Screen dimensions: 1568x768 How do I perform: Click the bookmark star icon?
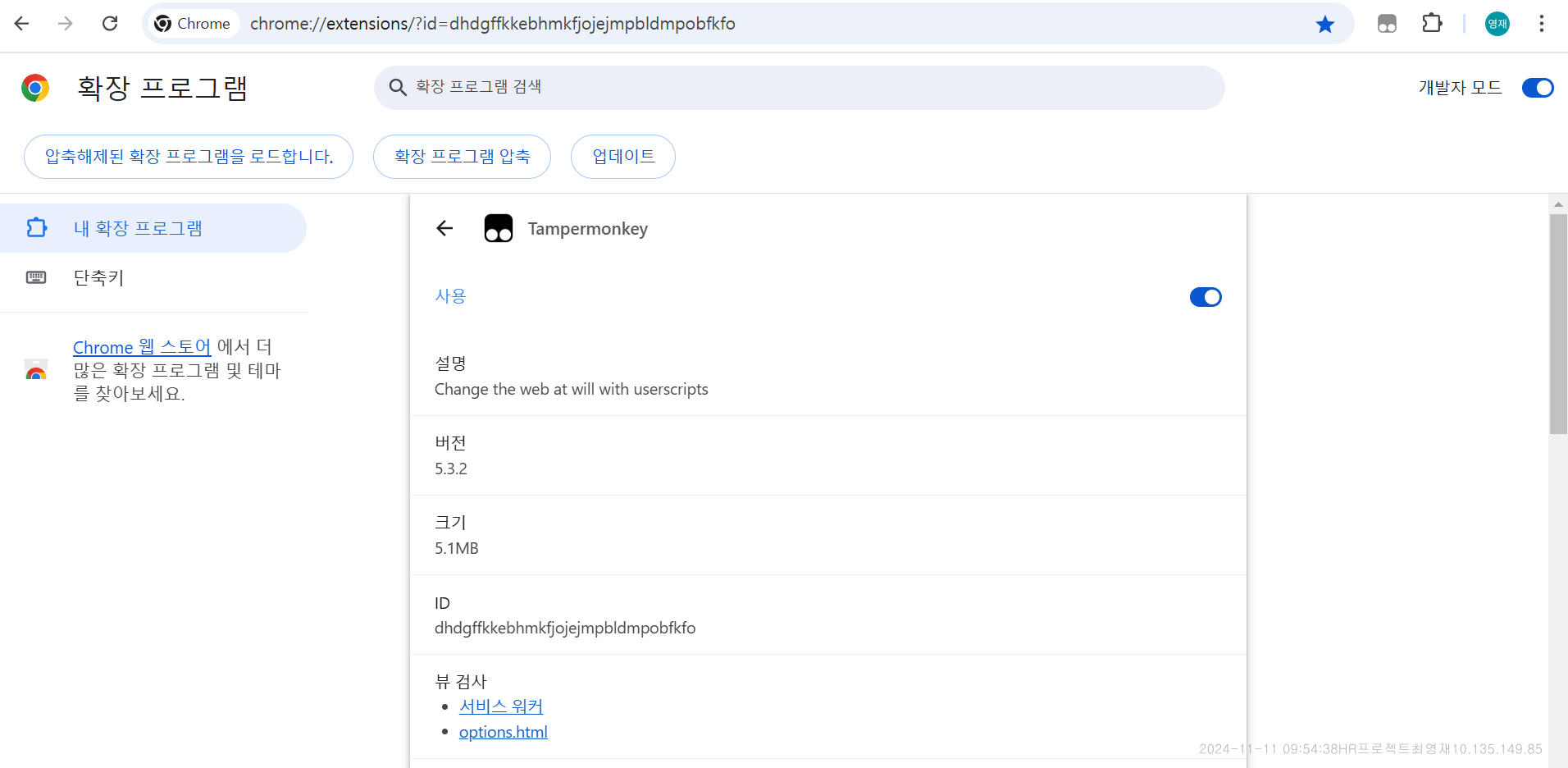pos(1324,25)
